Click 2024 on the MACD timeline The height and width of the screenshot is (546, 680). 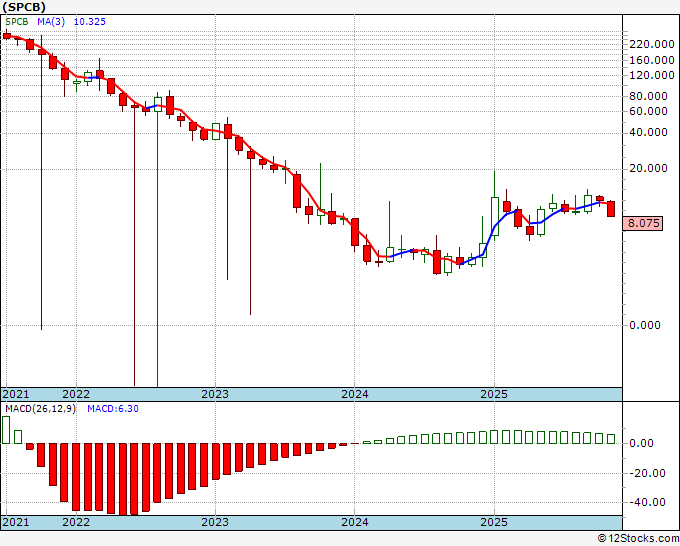click(355, 522)
